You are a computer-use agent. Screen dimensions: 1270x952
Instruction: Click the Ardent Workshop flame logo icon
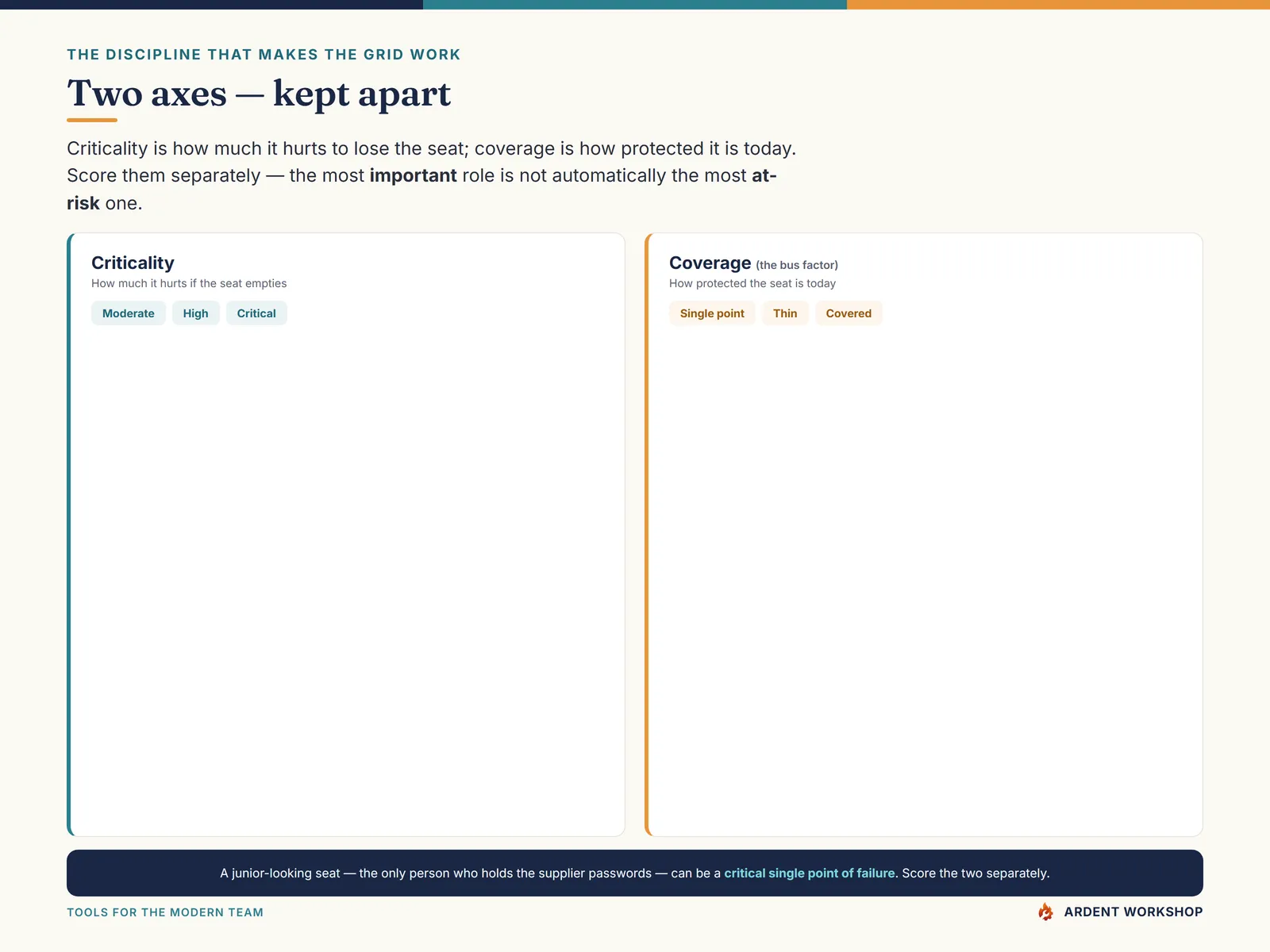coord(1045,912)
